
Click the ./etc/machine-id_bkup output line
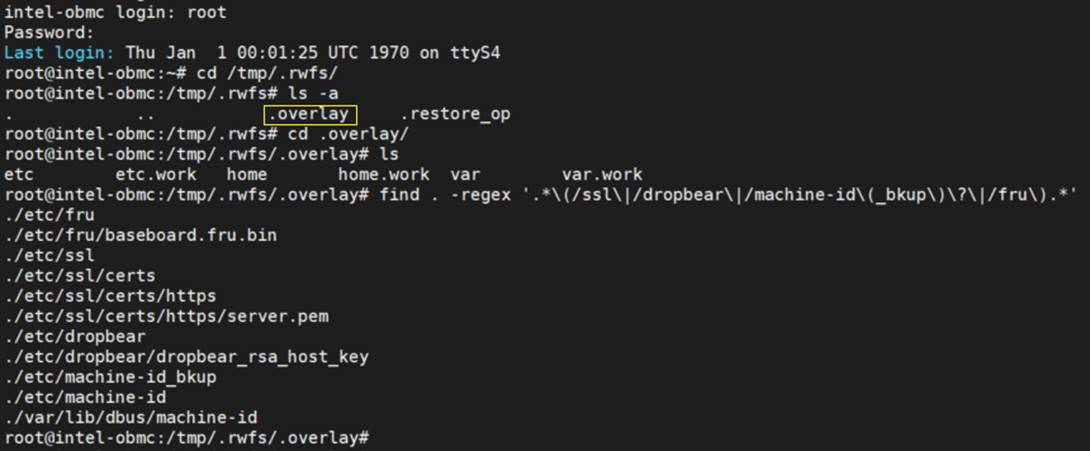coord(110,377)
